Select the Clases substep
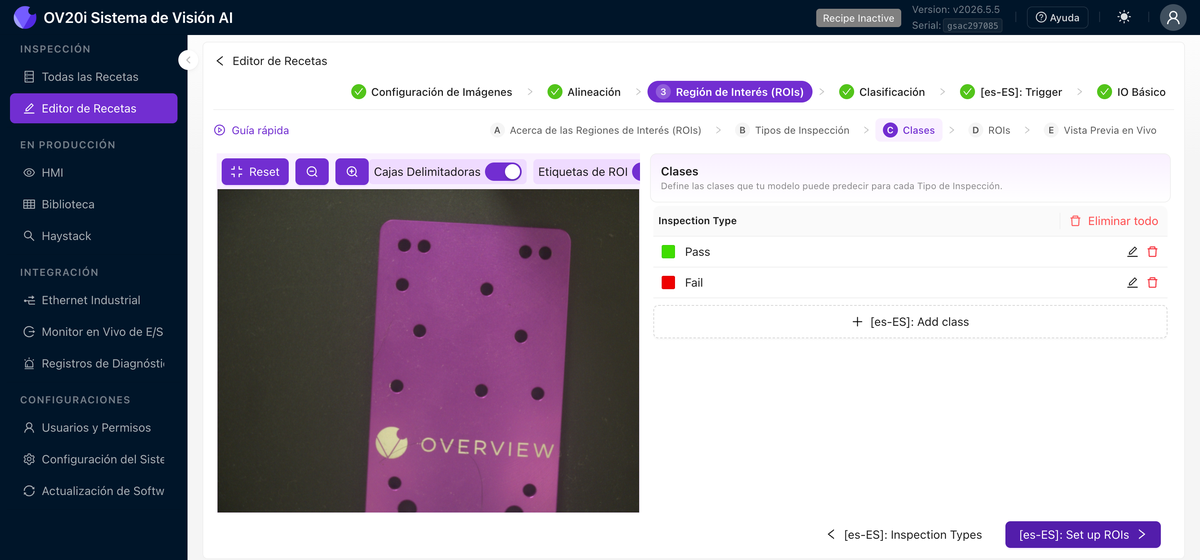The width and height of the screenshot is (1200, 560). click(x=909, y=130)
